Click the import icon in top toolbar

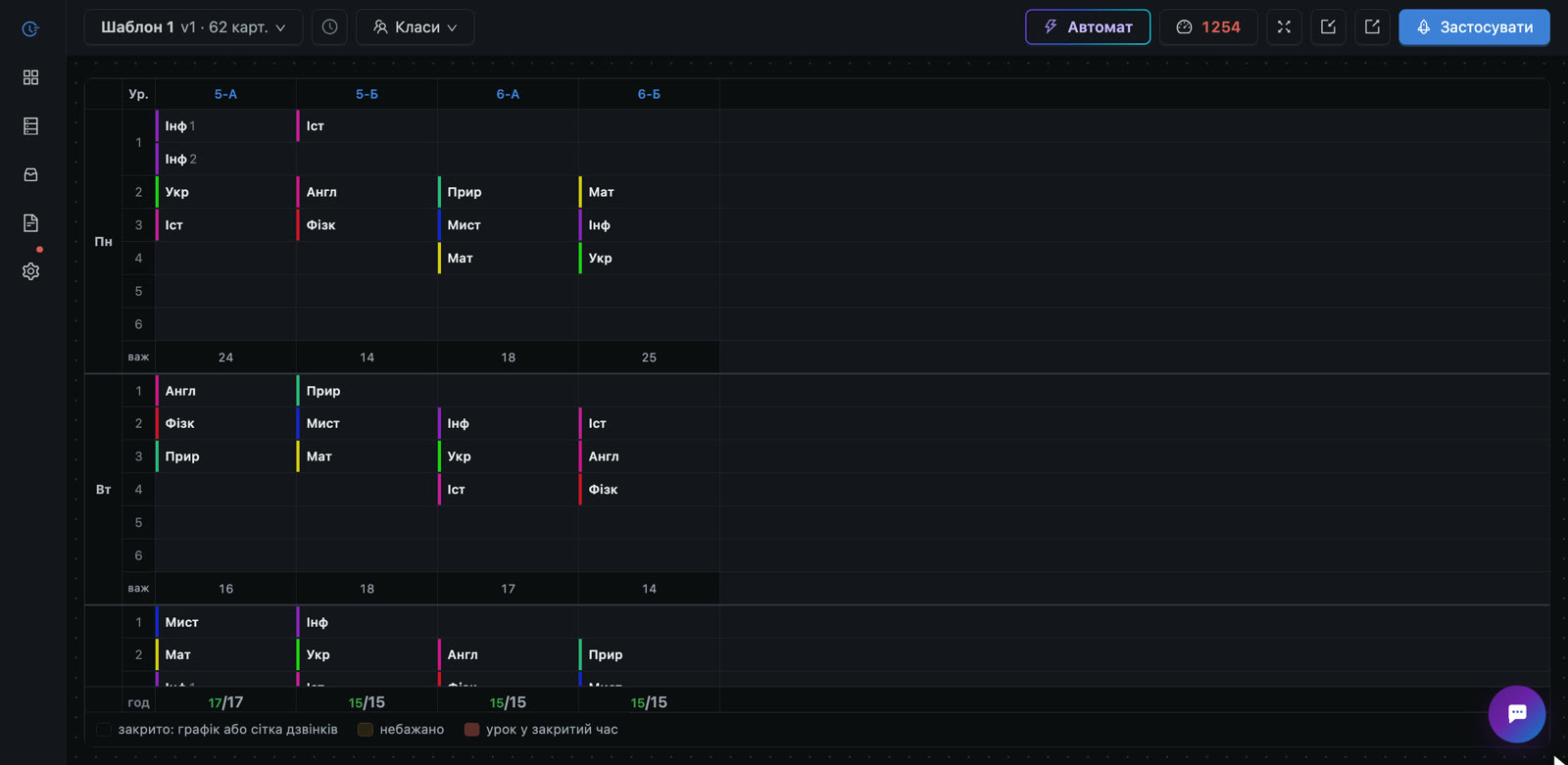(x=1328, y=27)
